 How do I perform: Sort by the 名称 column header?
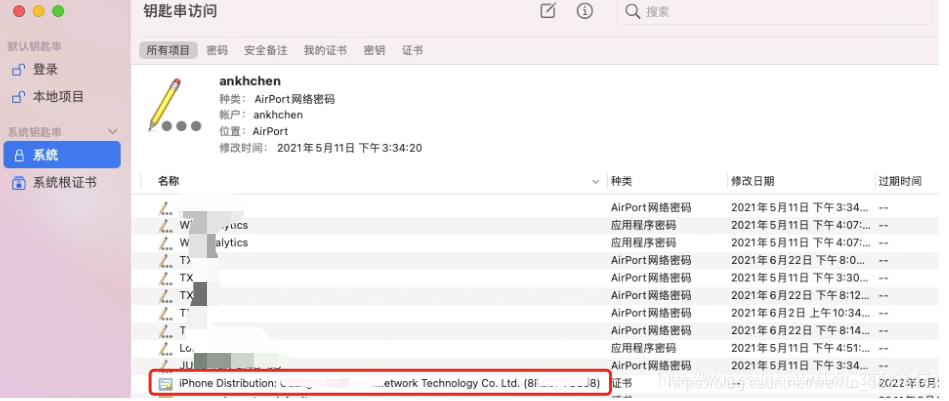pyautogui.click(x=169, y=181)
